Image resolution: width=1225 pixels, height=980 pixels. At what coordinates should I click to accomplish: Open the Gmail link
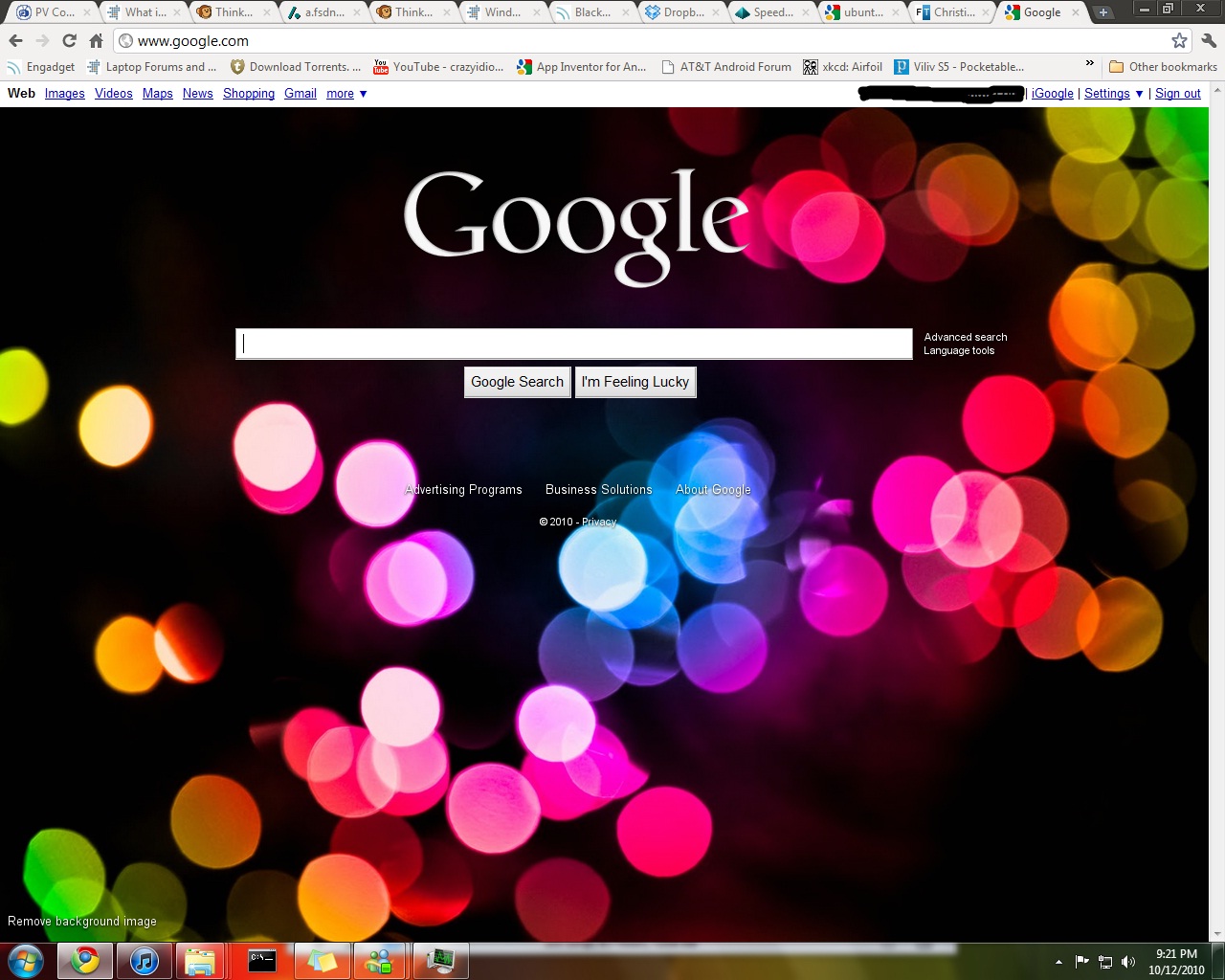[301, 94]
